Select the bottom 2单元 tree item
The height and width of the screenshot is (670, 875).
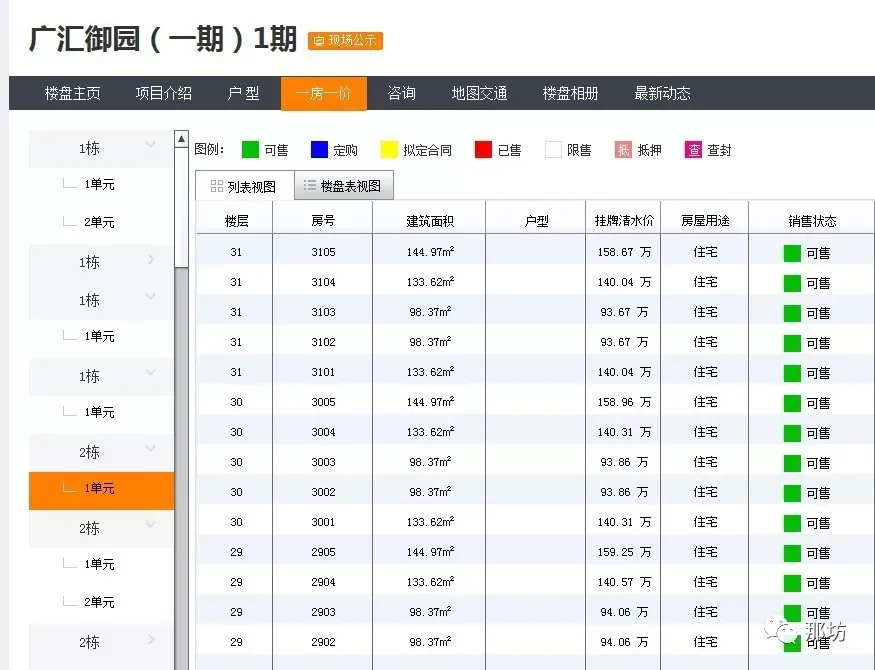pos(99,602)
